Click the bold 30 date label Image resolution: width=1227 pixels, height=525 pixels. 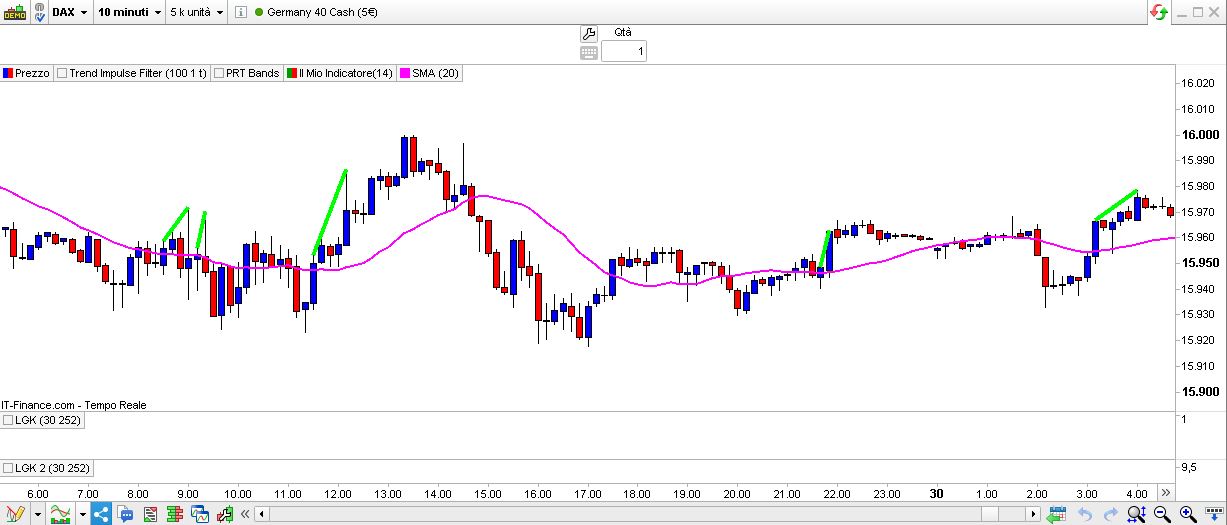(936, 494)
